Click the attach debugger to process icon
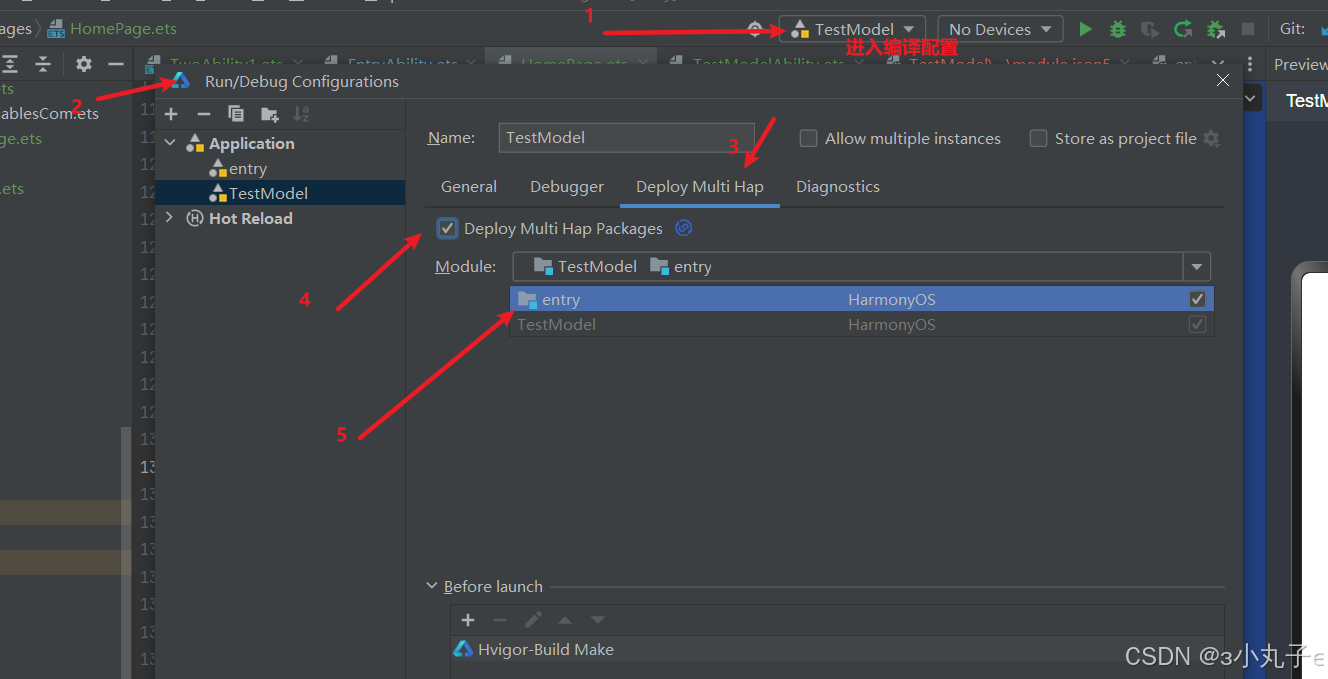The image size is (1328, 679). coord(1215,29)
